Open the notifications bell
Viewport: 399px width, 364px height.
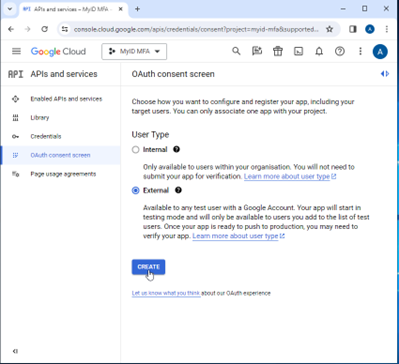point(319,51)
